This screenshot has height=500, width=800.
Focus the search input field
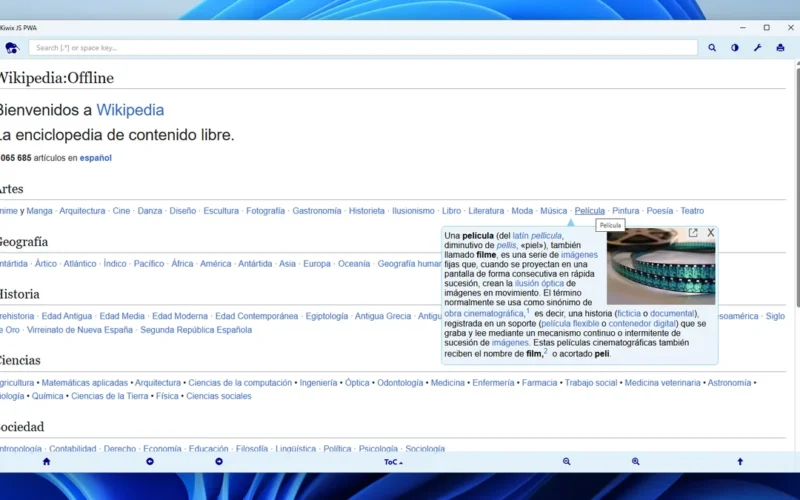[x=363, y=48]
